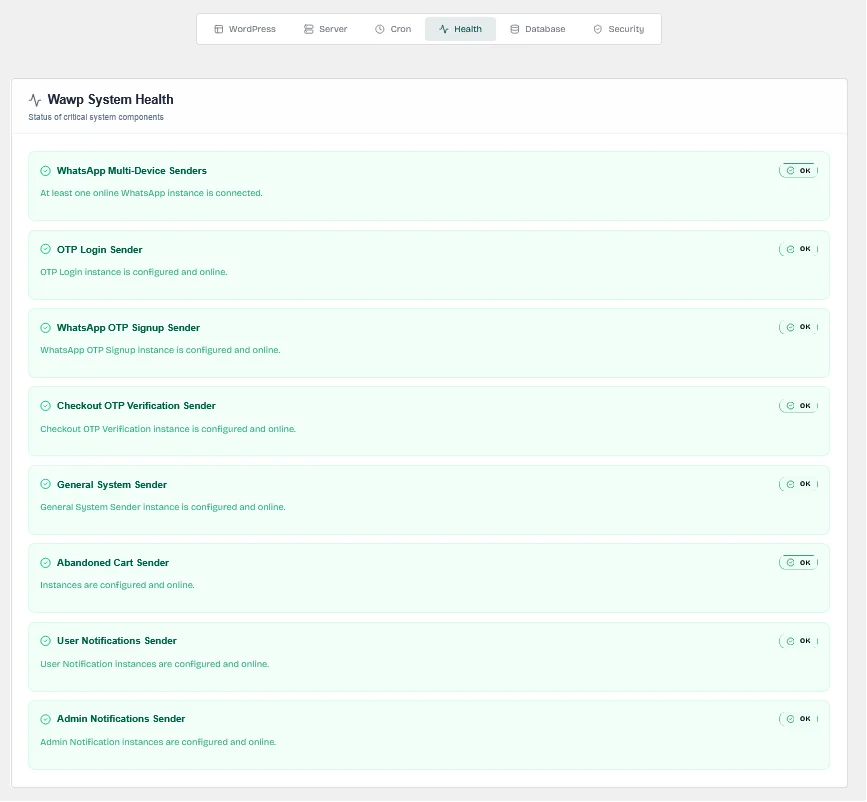Click OK badge for Checkout OTP Verification Sender
867x802 pixels.
798,405
